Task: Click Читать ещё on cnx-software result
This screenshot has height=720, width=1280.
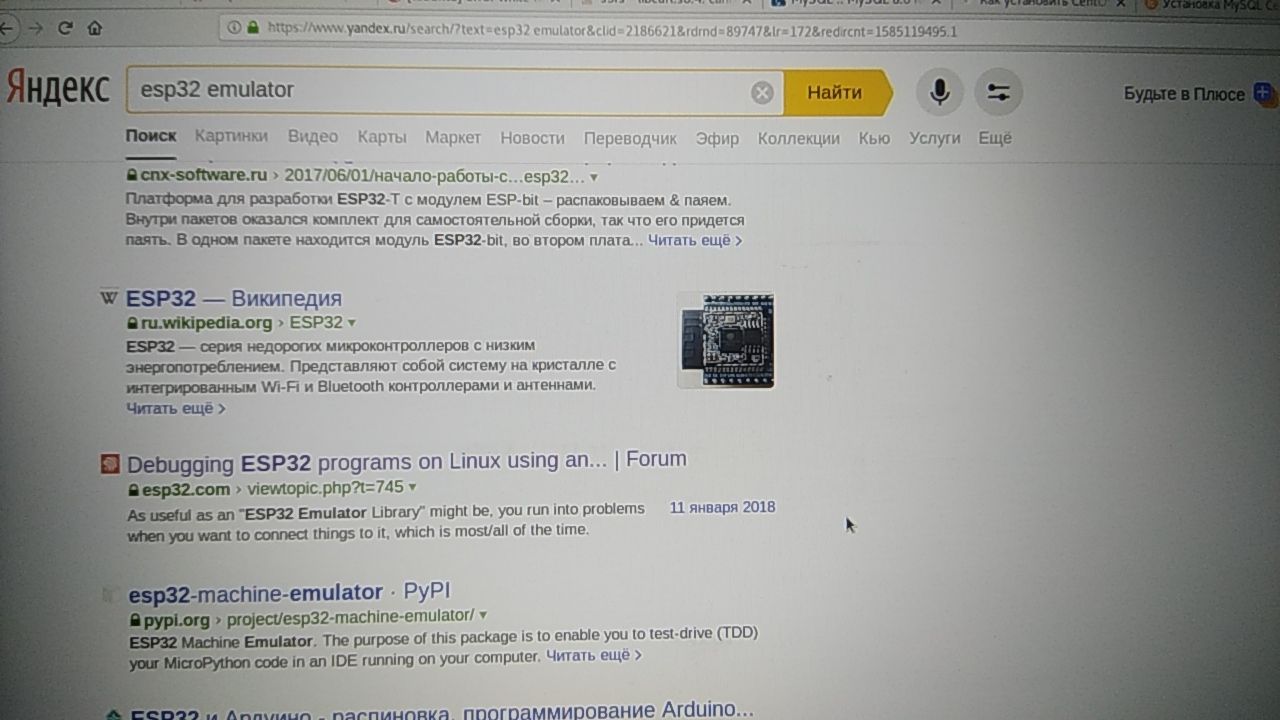Action: 695,240
